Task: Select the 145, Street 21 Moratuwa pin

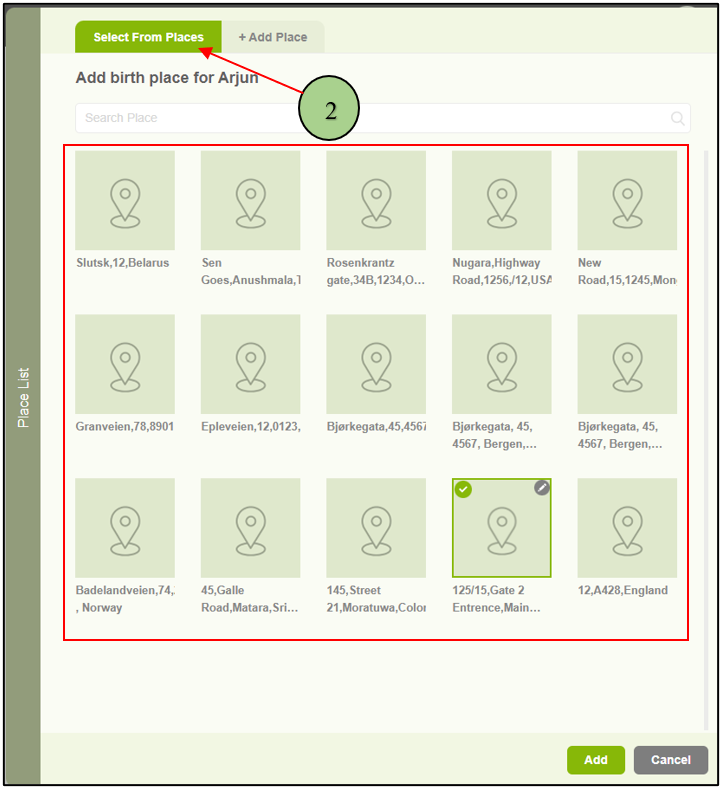Action: (376, 528)
